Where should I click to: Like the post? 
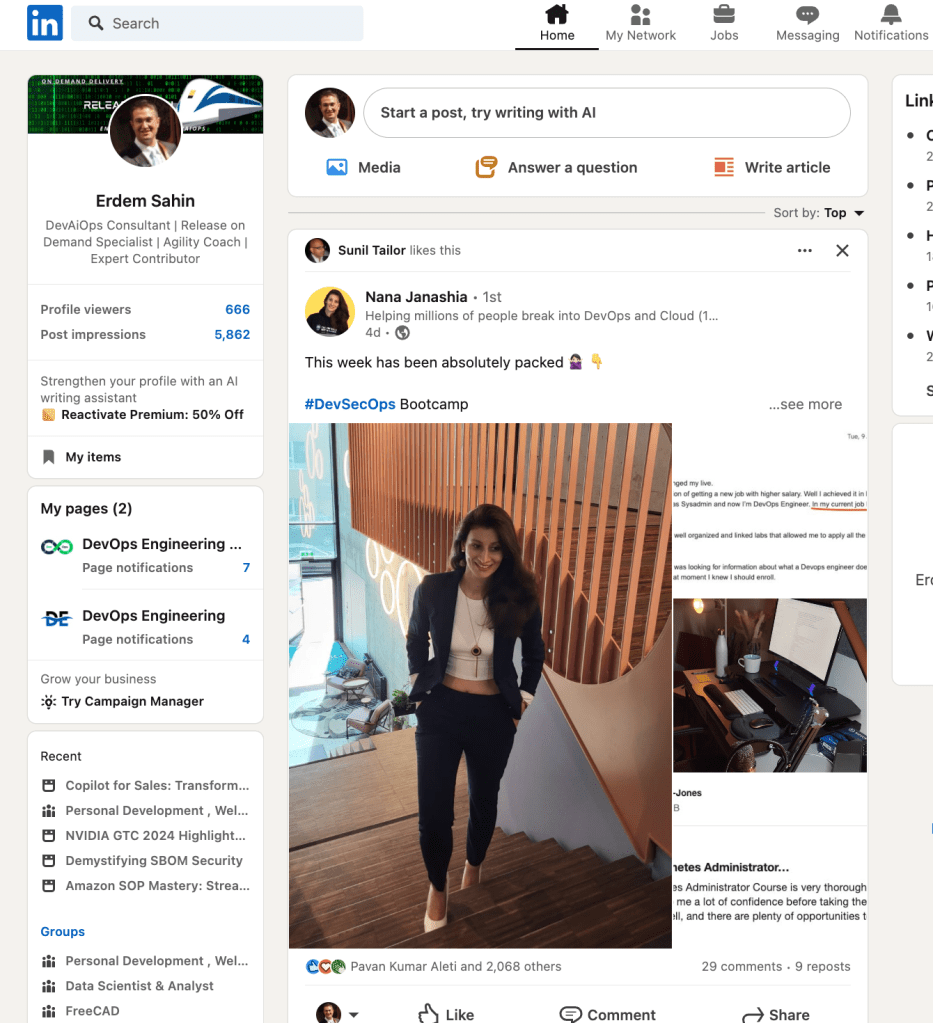(446, 1015)
